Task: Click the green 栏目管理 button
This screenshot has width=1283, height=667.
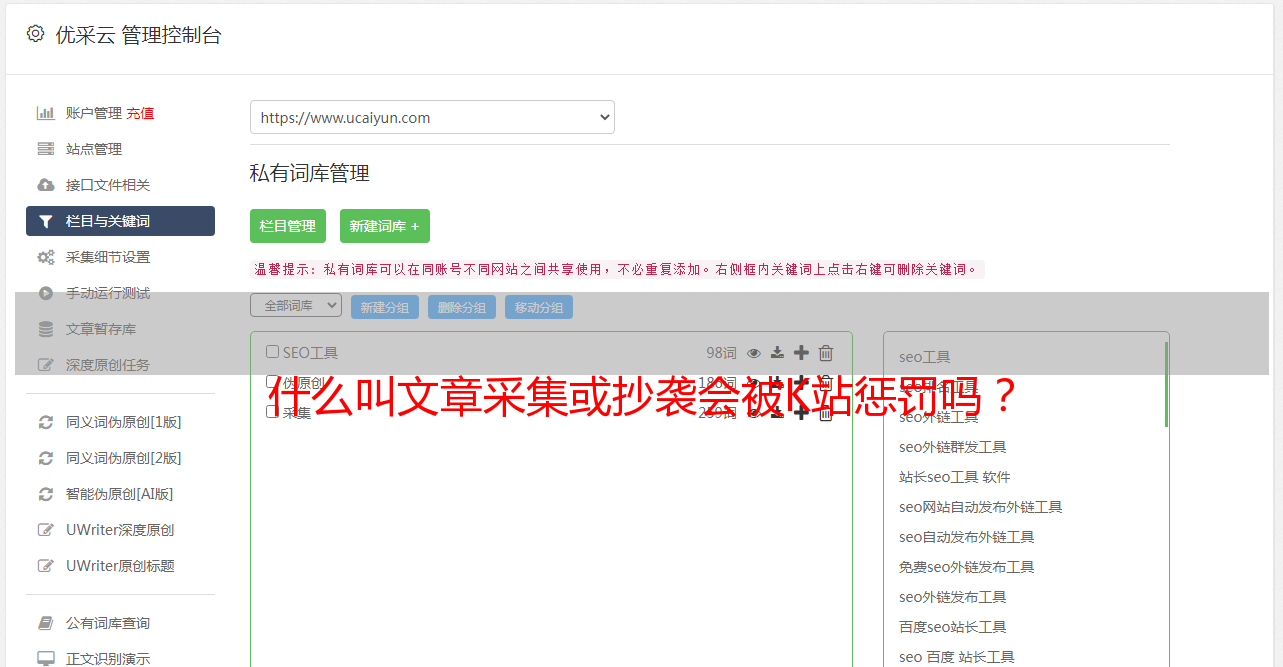Action: coord(288,226)
